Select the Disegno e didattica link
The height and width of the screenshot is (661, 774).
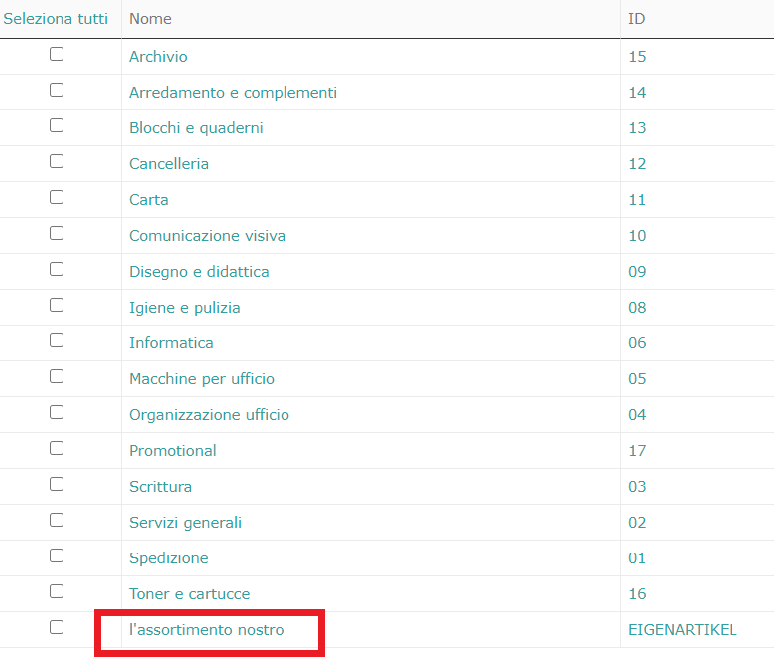[199, 272]
